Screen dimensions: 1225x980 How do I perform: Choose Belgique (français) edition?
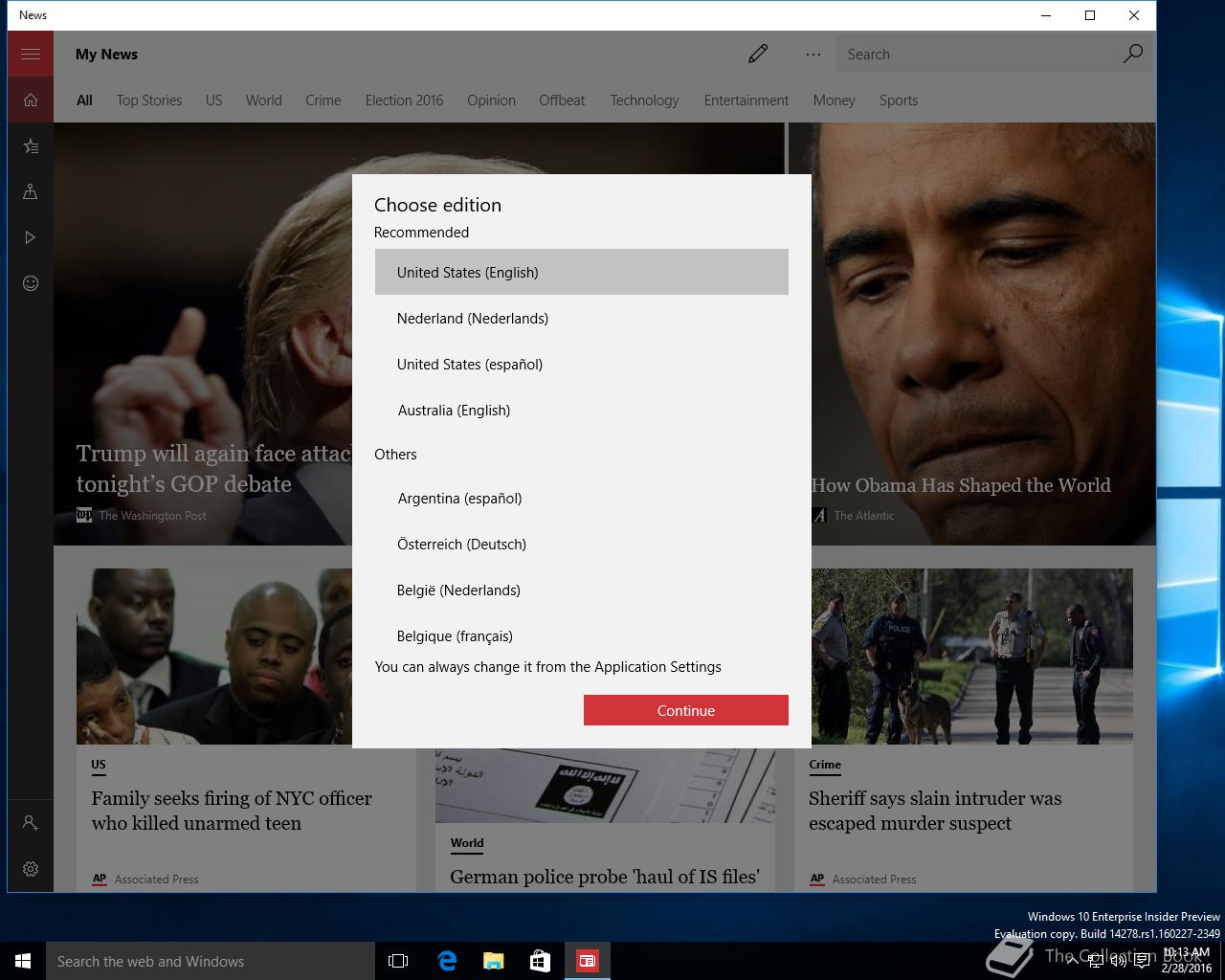(x=582, y=635)
